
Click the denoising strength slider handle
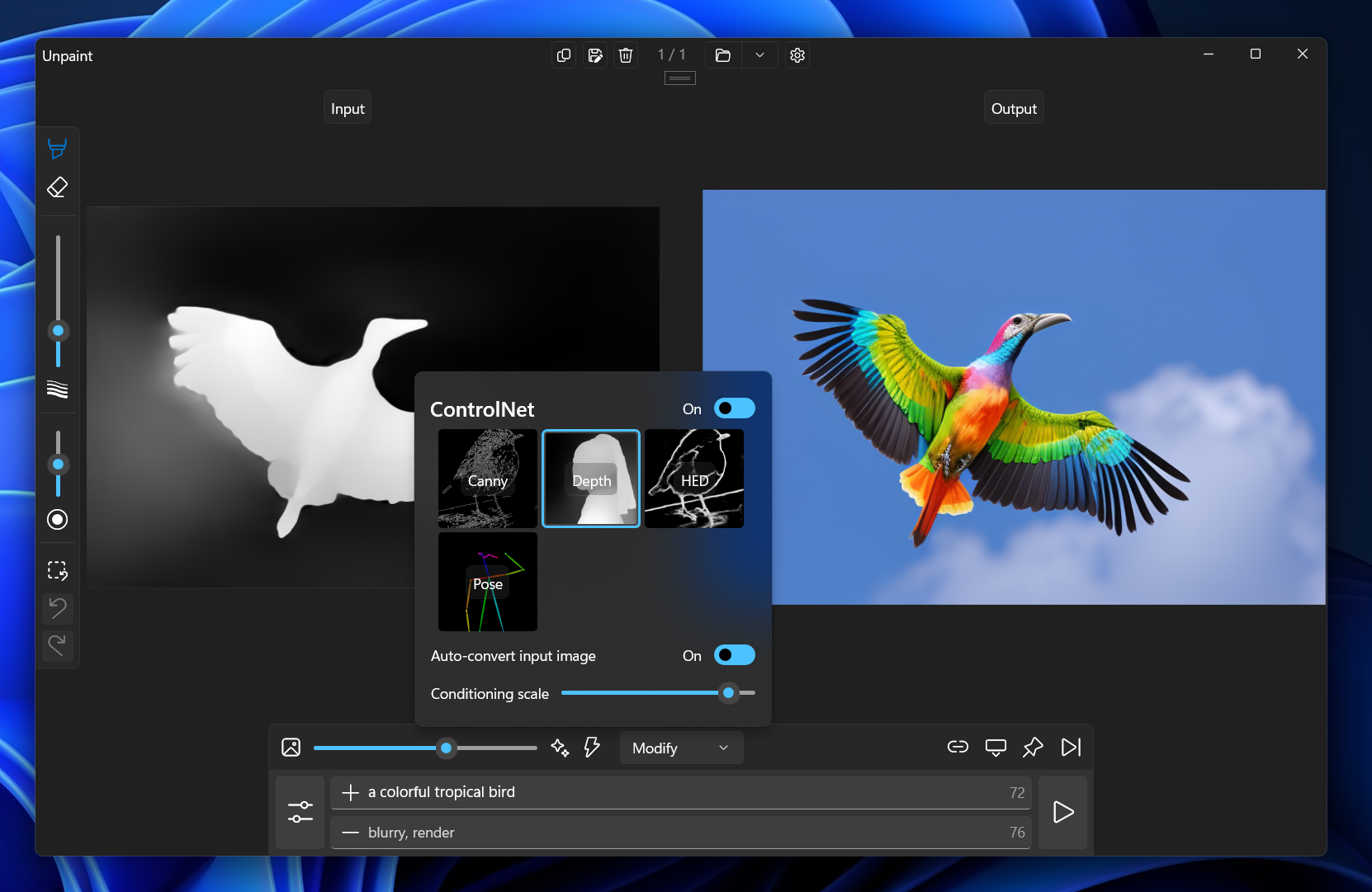tap(446, 748)
